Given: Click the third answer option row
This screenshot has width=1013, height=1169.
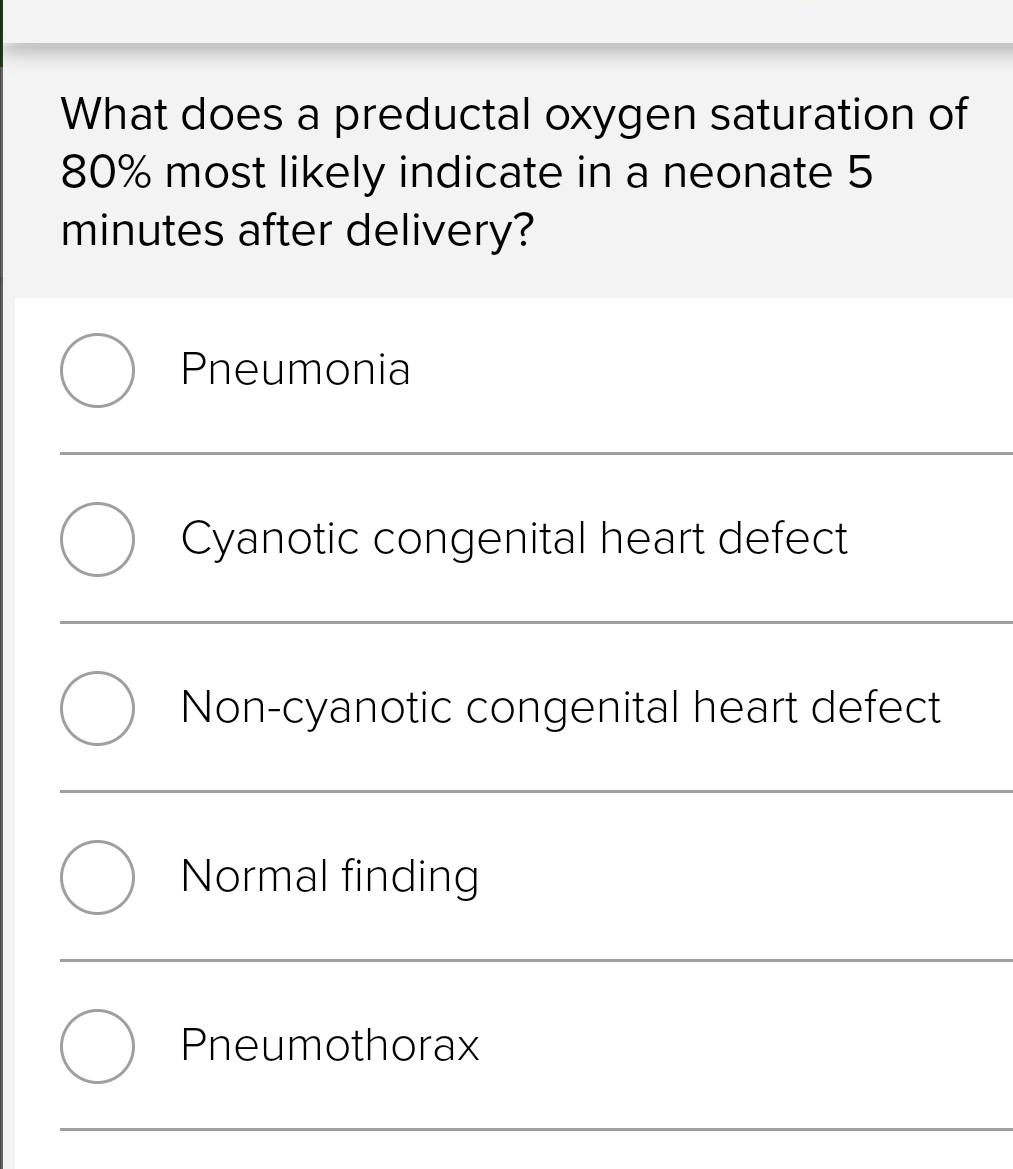Looking at the screenshot, I should (500, 708).
